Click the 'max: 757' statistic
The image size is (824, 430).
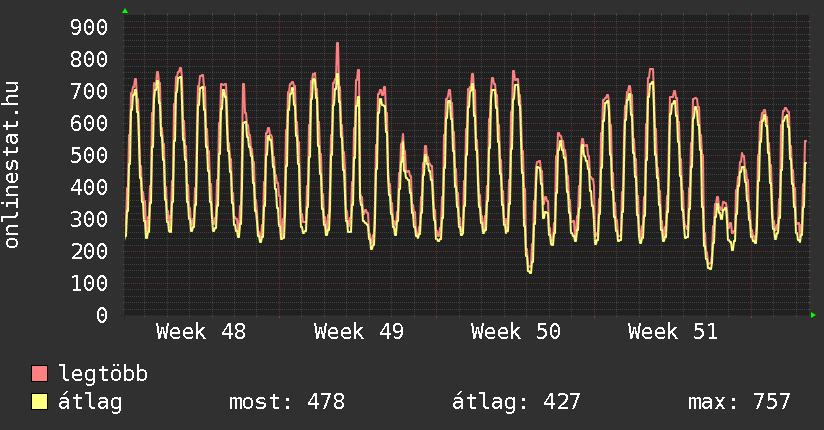[x=739, y=402]
